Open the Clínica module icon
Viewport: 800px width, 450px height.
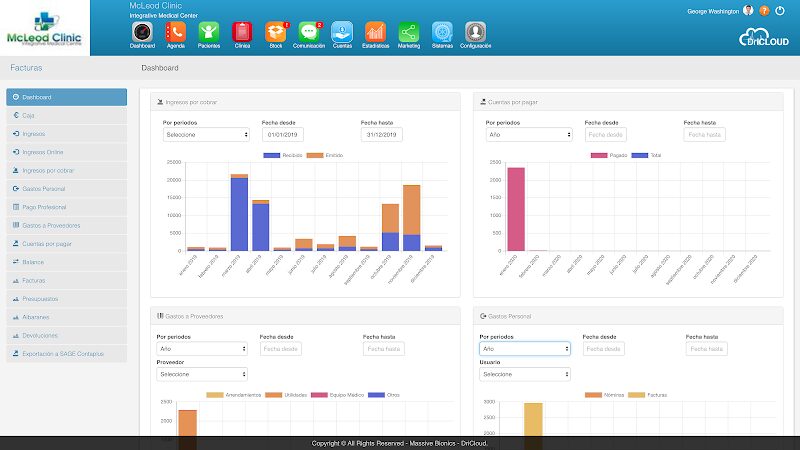[242, 32]
